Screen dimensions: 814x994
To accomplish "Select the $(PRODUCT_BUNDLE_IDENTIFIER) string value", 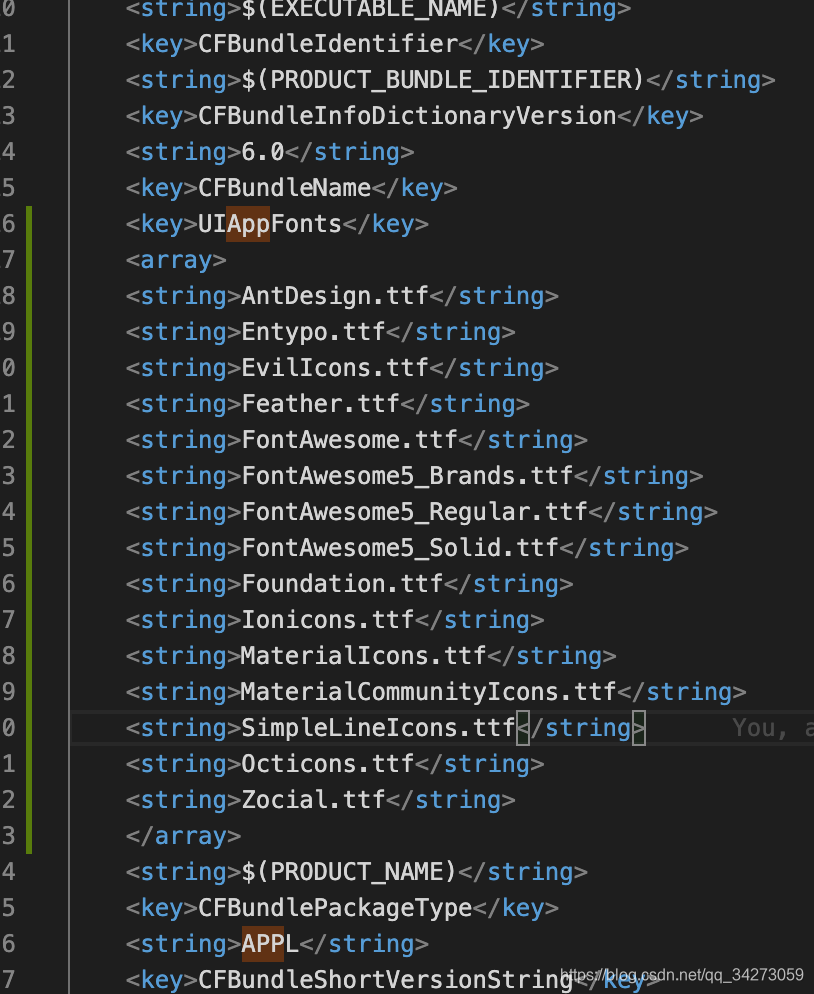I will point(443,80).
